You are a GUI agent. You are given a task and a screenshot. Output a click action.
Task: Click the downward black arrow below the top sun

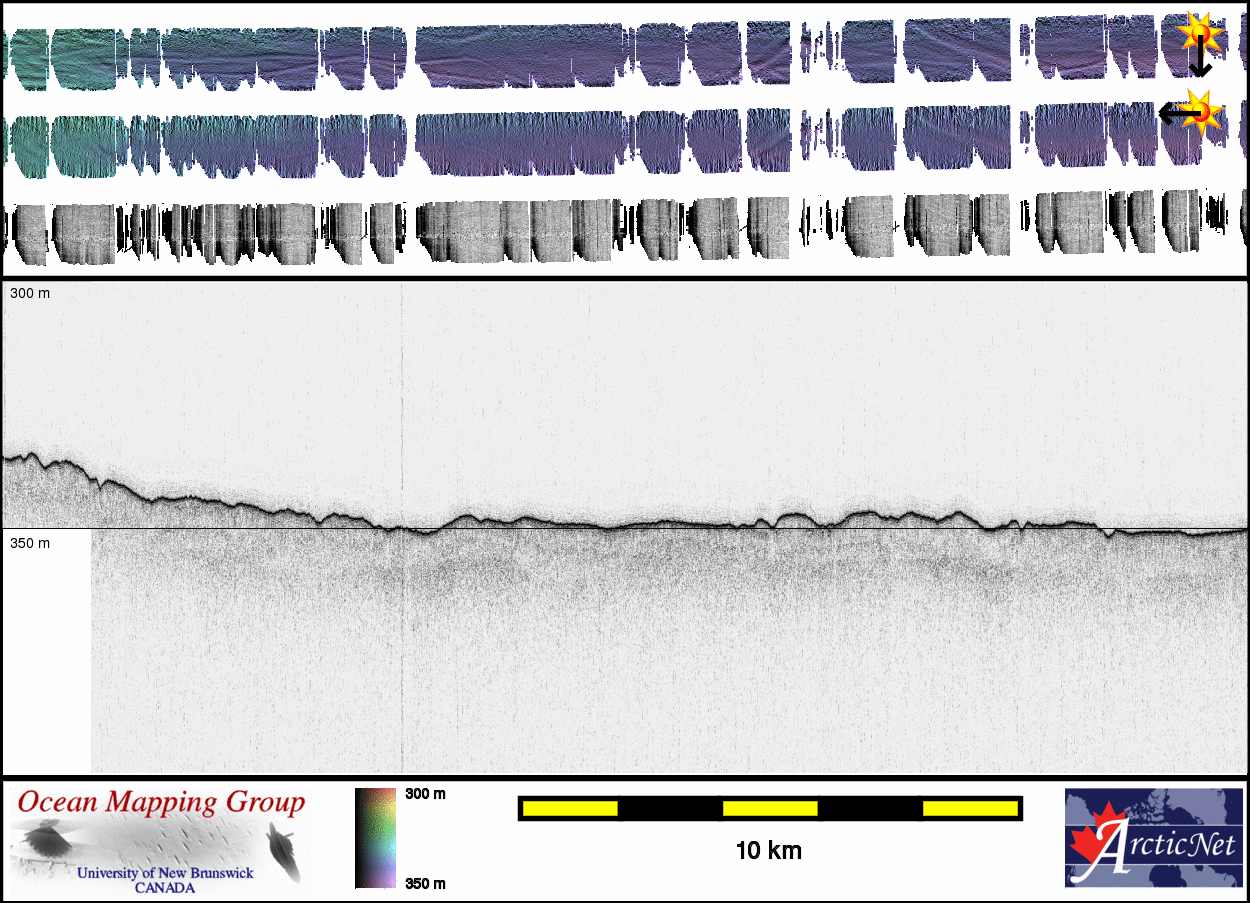click(1200, 64)
